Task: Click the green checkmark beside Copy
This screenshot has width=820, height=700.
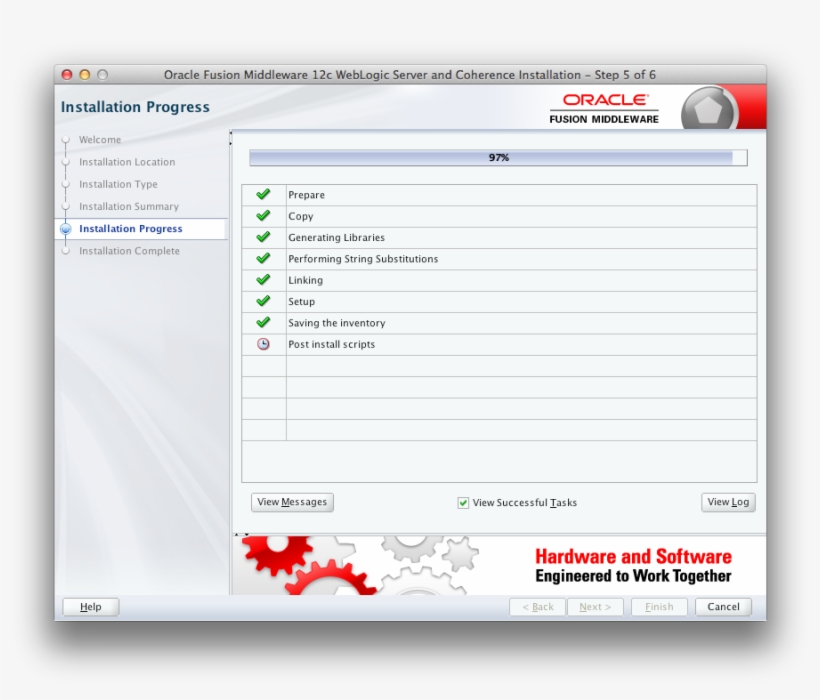Action: pos(263,216)
